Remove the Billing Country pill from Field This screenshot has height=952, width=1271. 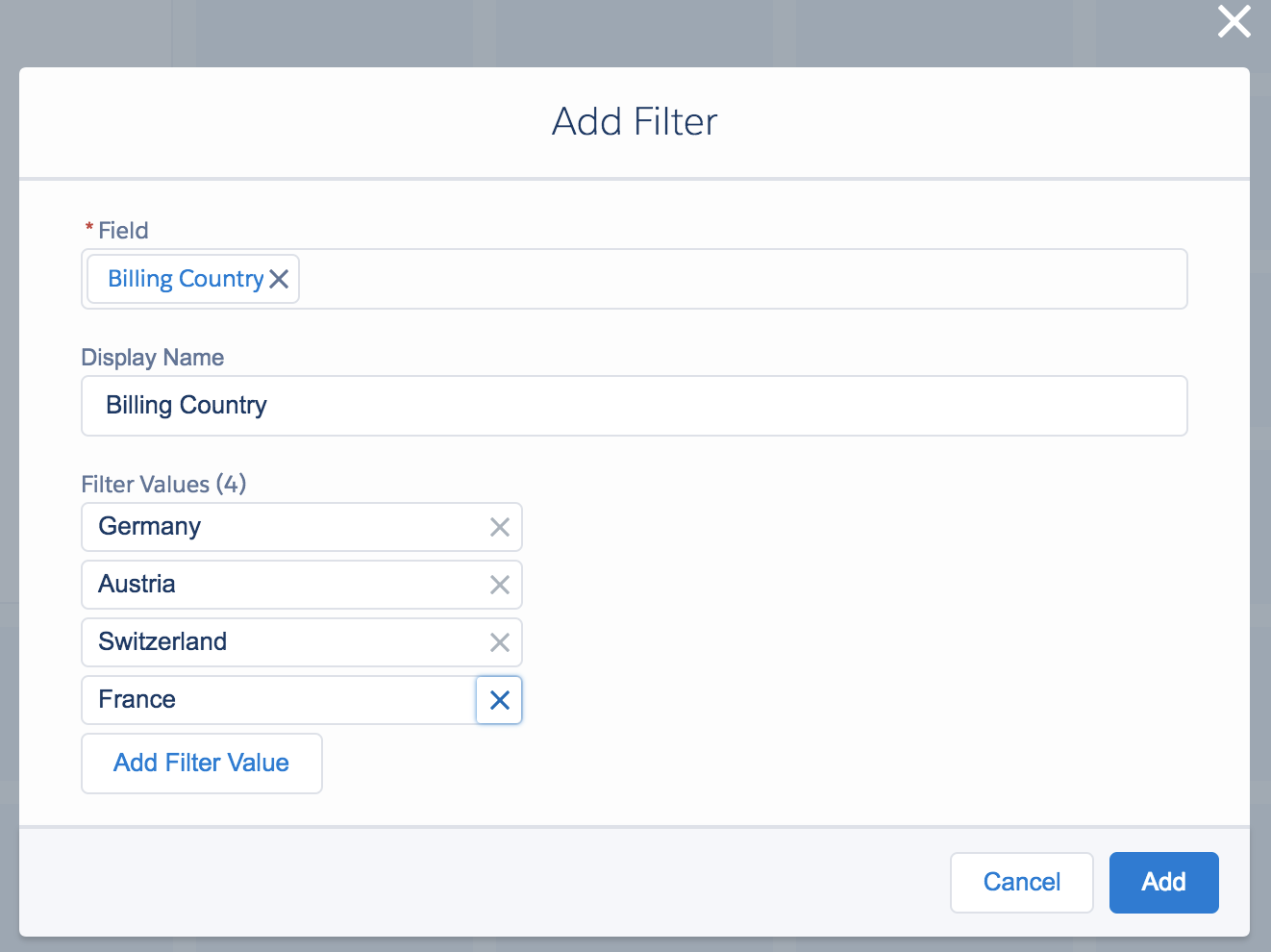coord(279,279)
